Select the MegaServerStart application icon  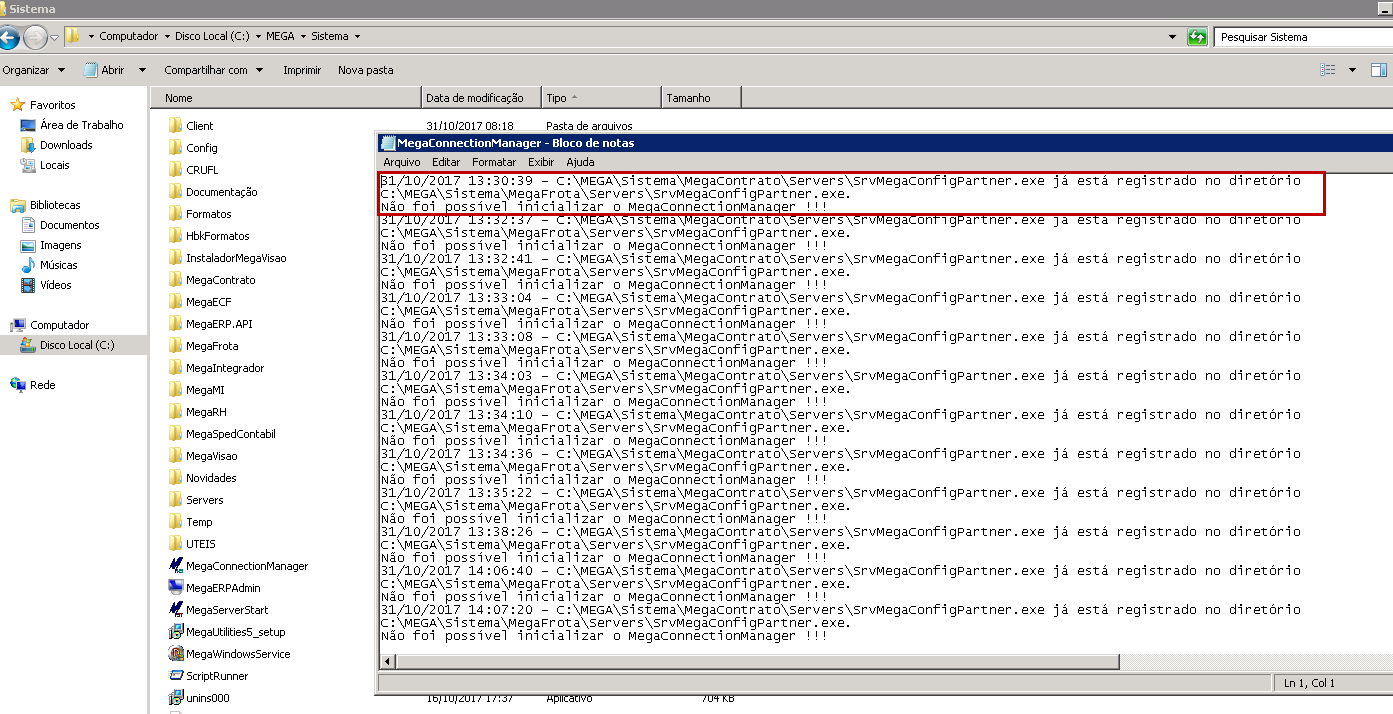click(x=176, y=610)
